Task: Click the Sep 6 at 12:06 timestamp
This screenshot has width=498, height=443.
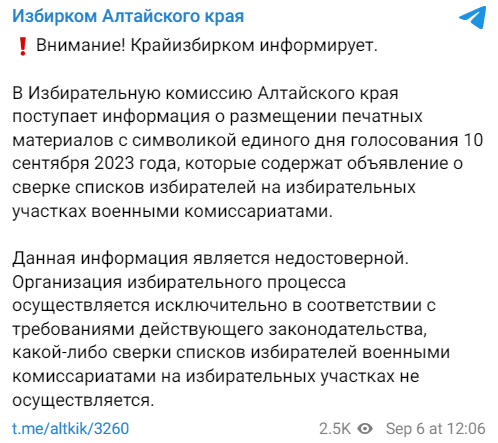Action: (x=435, y=428)
